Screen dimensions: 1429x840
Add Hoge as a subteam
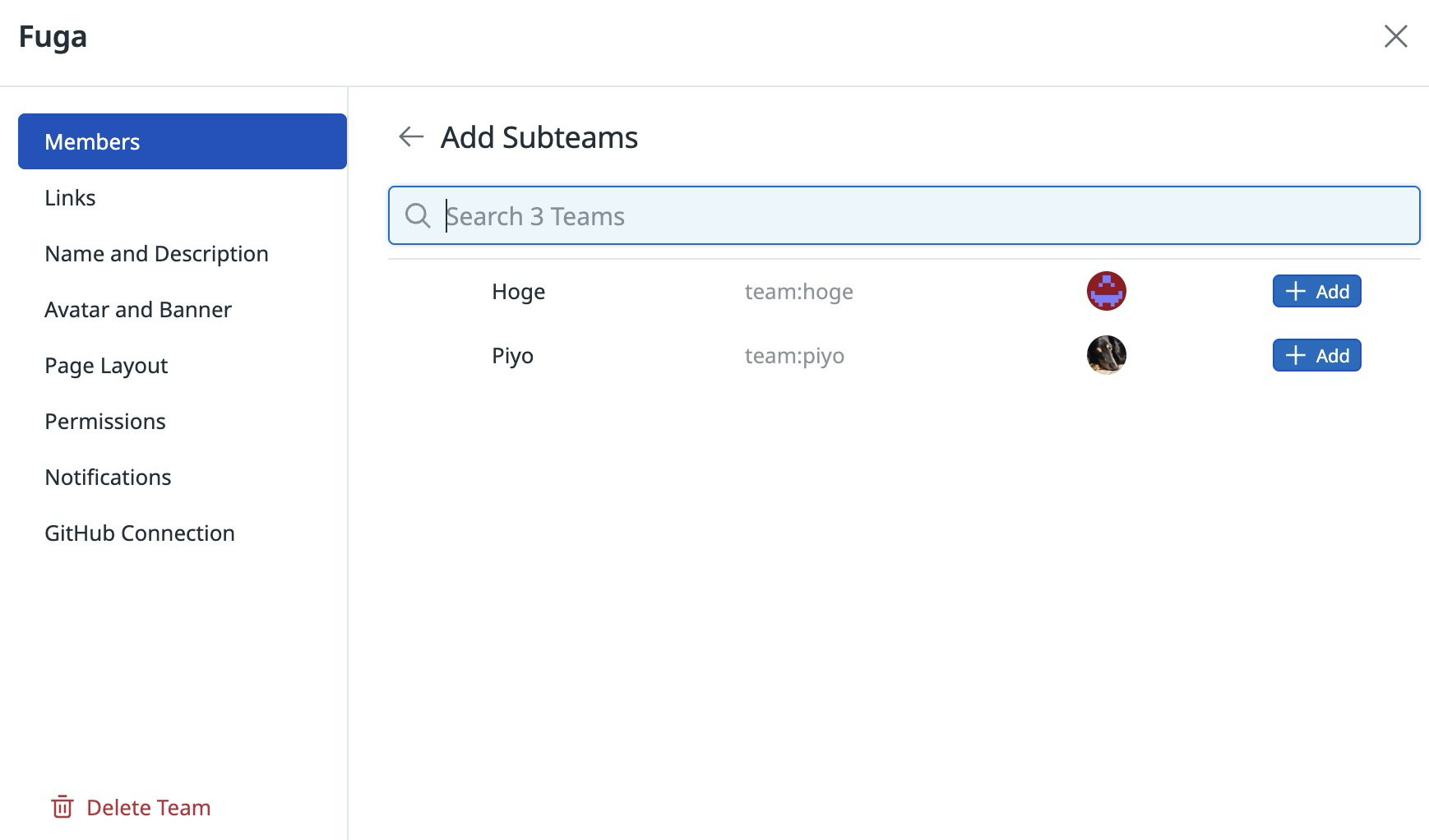[1316, 291]
